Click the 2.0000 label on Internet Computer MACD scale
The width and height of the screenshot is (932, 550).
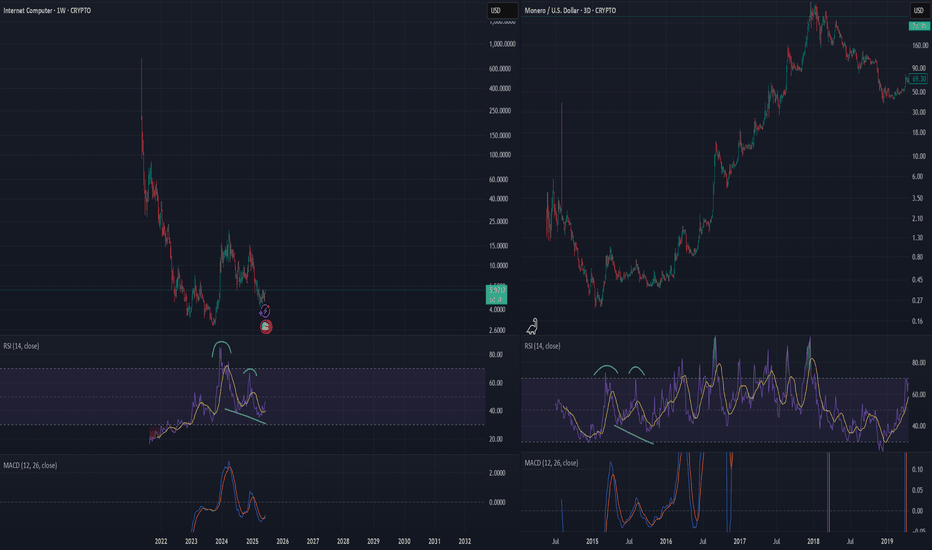pos(497,473)
